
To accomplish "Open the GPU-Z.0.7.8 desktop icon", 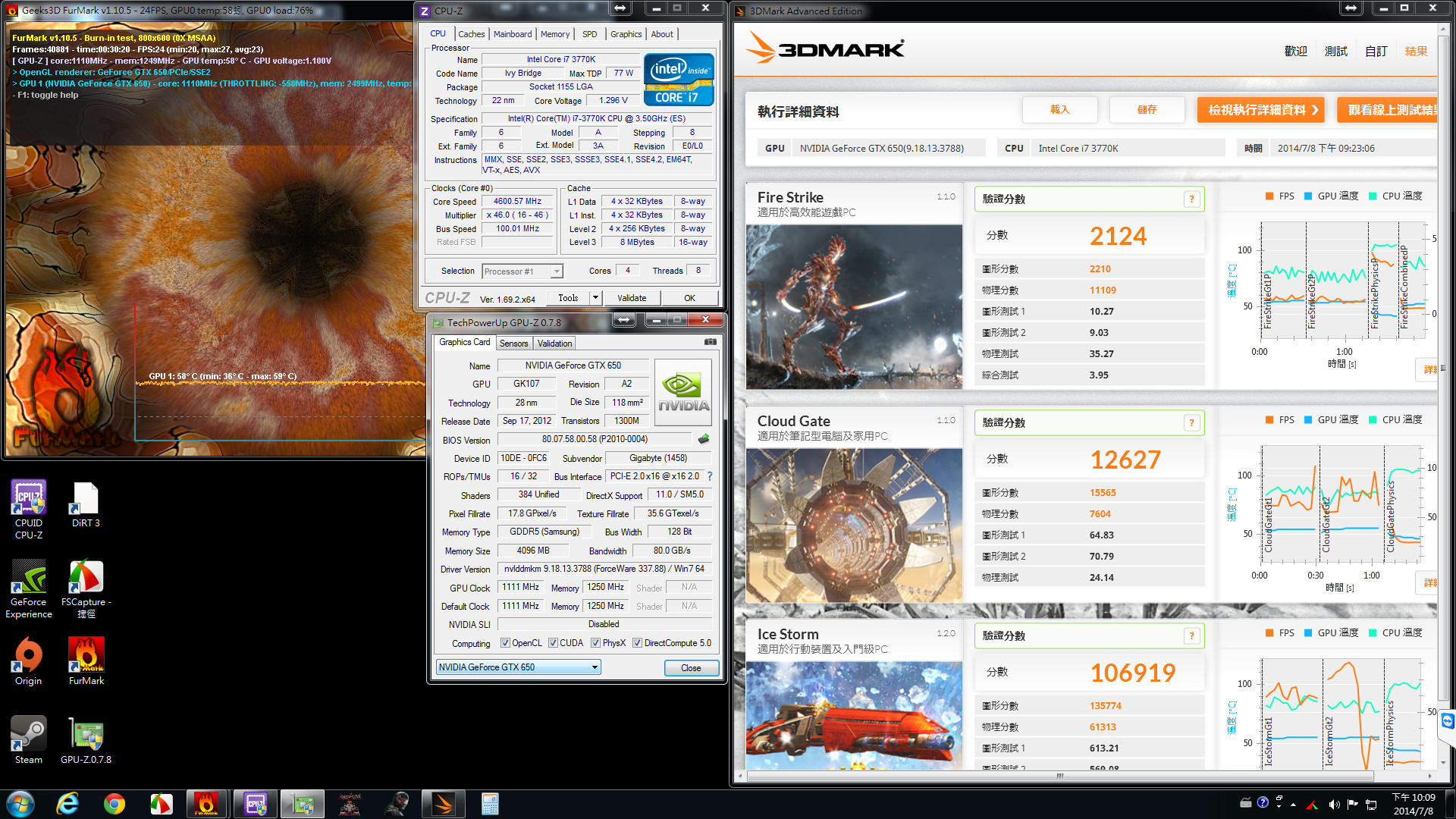I will (x=86, y=740).
